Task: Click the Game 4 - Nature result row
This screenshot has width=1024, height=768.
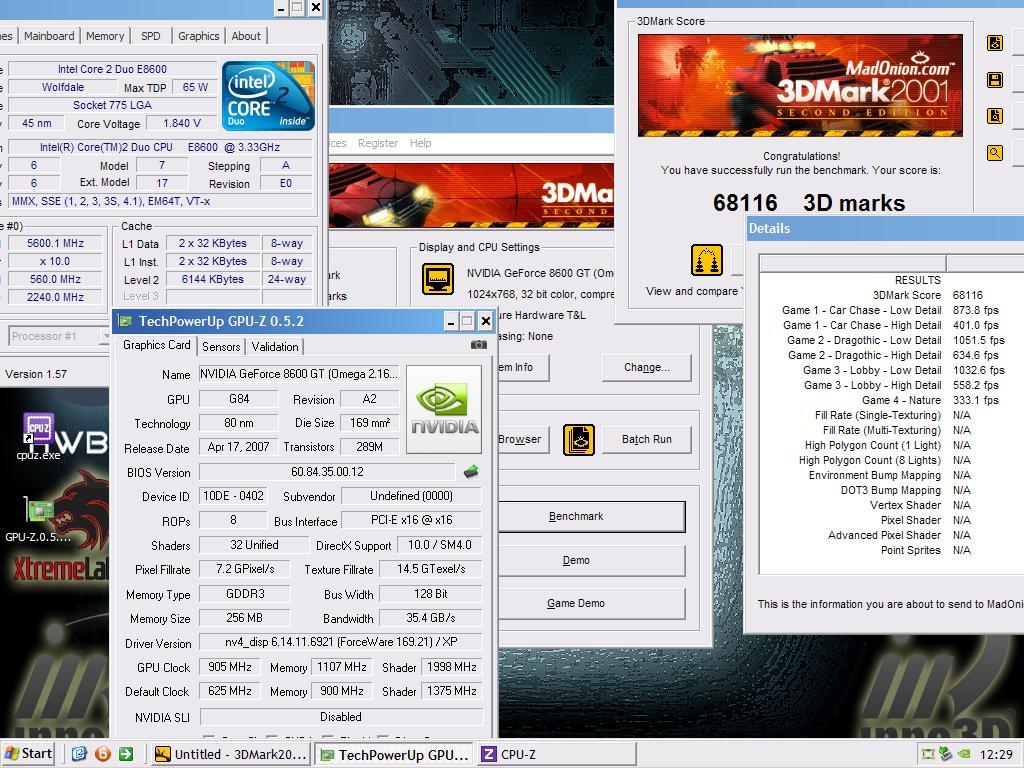Action: pyautogui.click(x=891, y=400)
